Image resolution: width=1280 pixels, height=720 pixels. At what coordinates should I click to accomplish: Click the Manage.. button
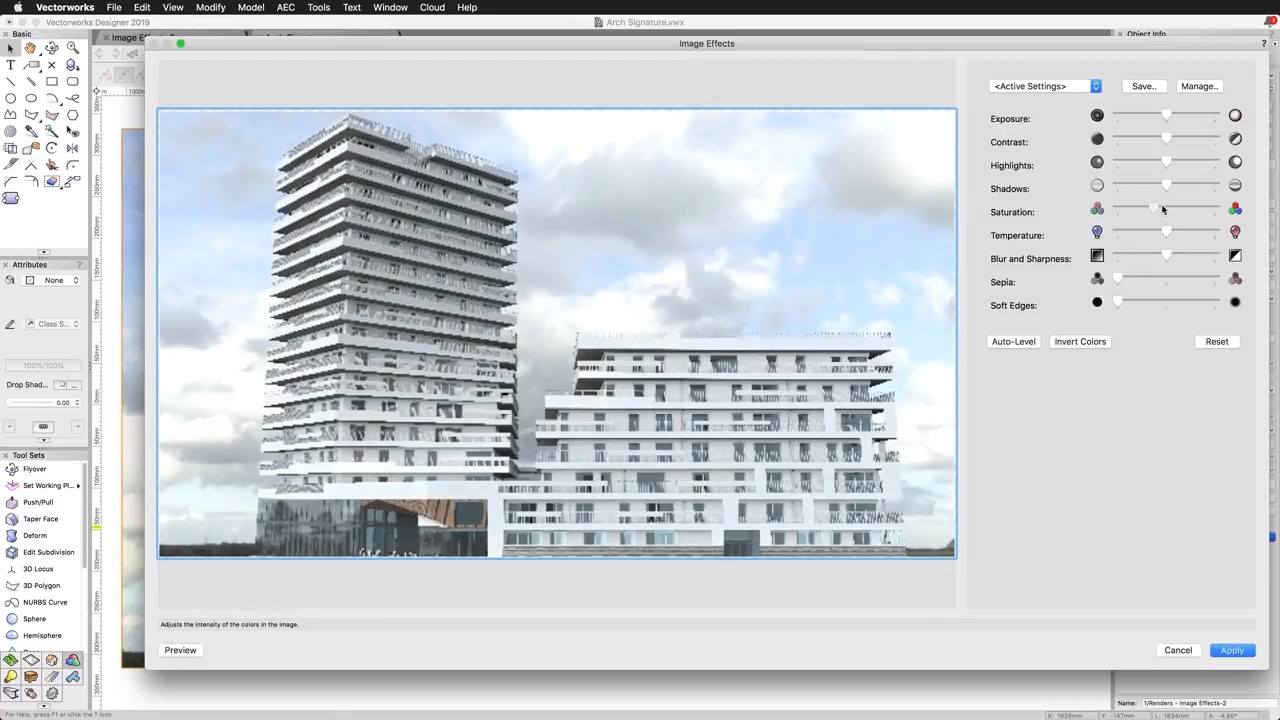(x=1199, y=86)
